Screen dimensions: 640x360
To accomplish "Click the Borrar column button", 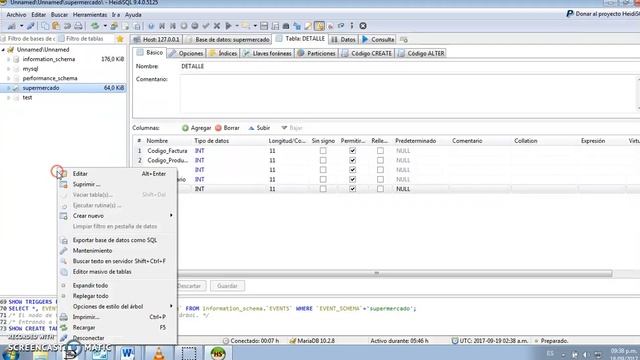I will (227, 128).
